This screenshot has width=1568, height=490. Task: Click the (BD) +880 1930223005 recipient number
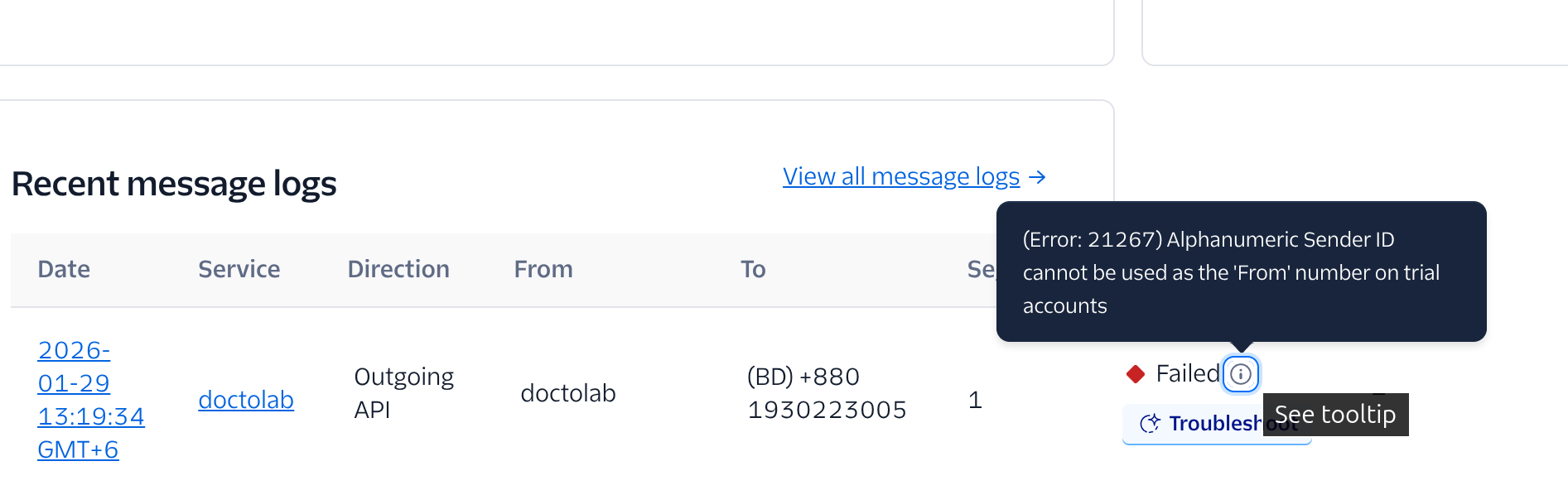[827, 393]
